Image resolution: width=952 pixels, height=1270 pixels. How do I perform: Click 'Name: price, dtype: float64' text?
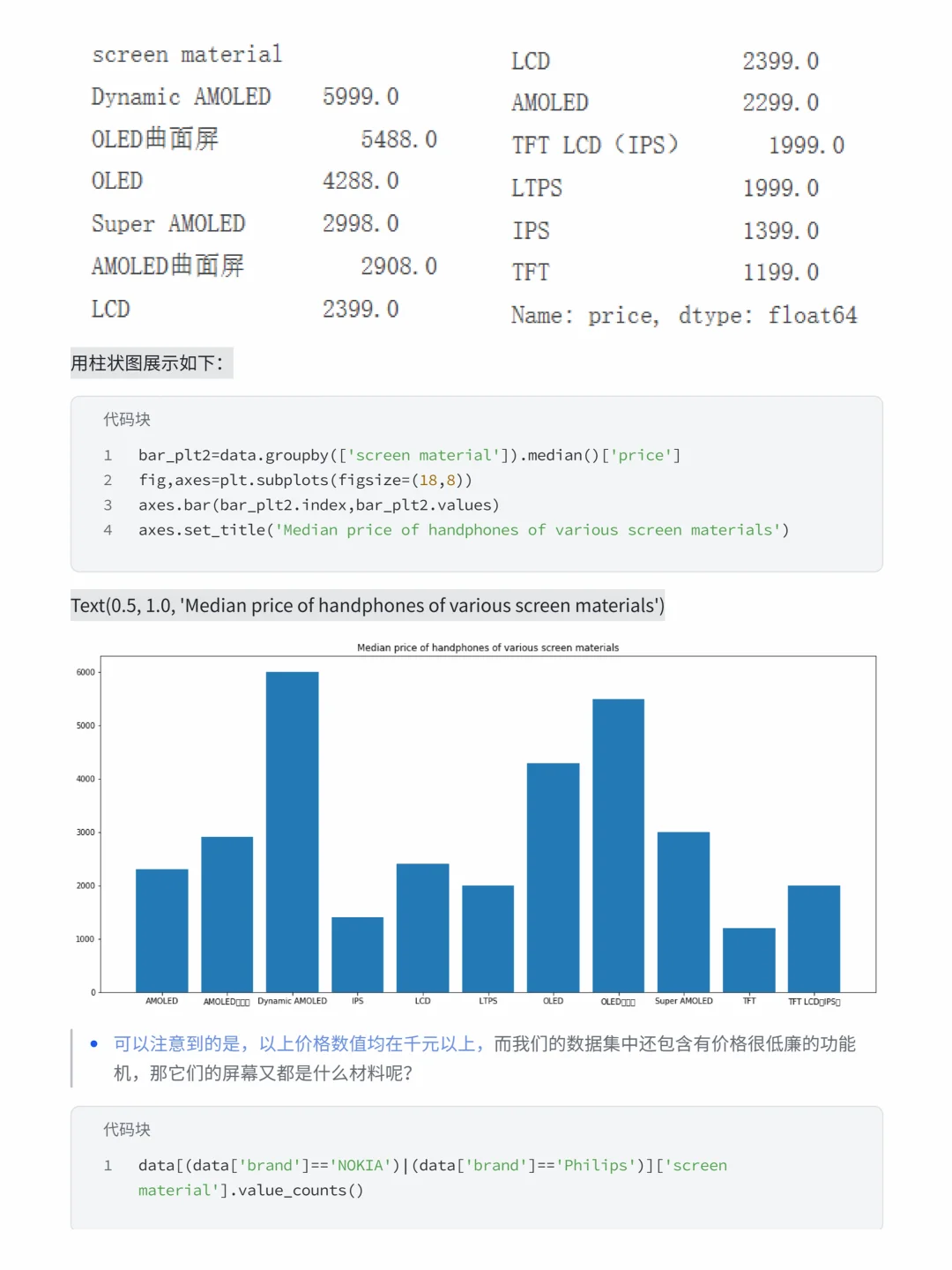coord(684,316)
